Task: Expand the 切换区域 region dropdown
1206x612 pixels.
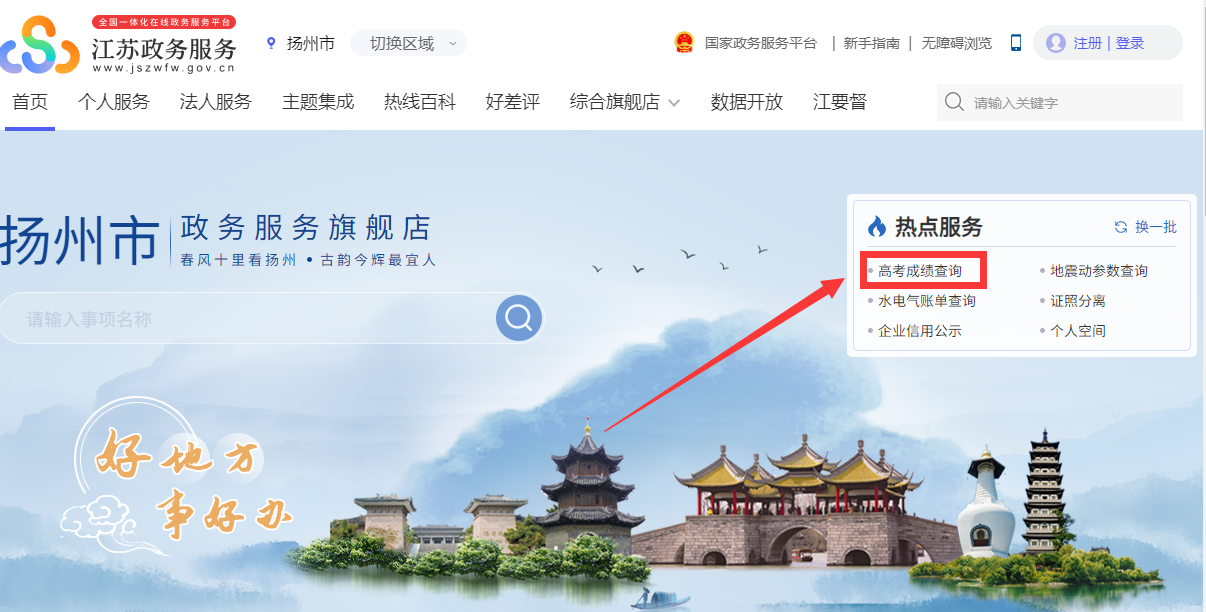Action: click(x=408, y=43)
